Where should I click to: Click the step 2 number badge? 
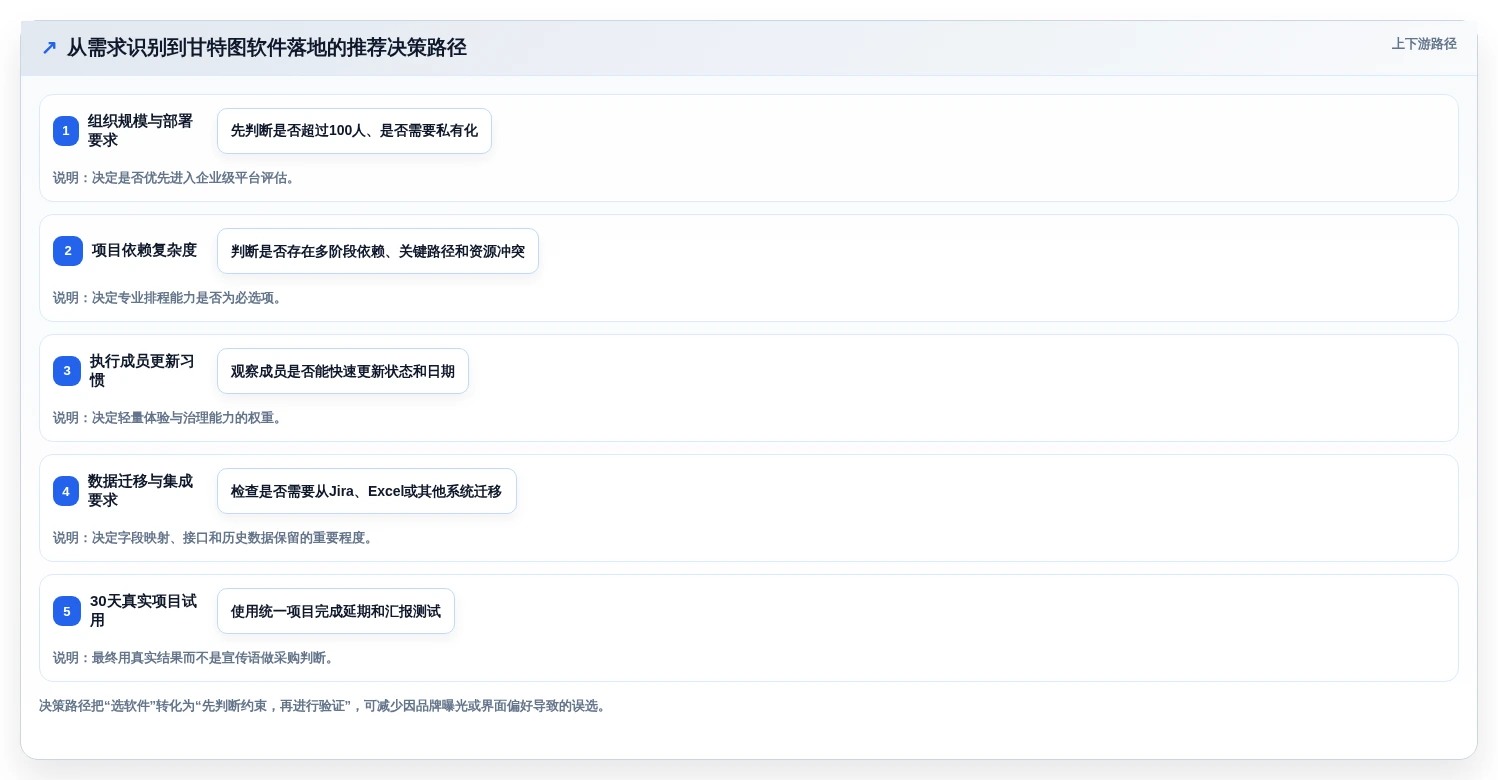[x=68, y=251]
